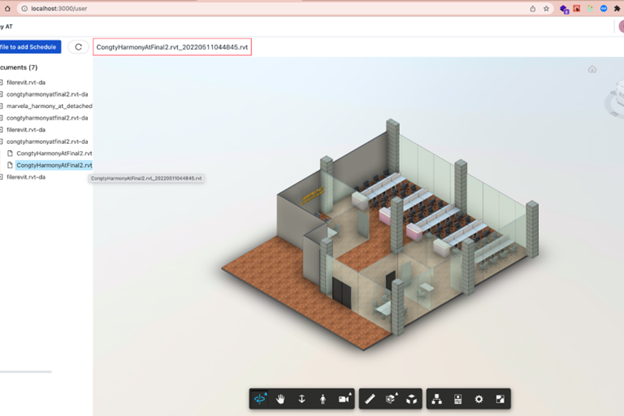The image size is (624, 416).
Task: Open the Properties panel icon
Action: (458, 398)
